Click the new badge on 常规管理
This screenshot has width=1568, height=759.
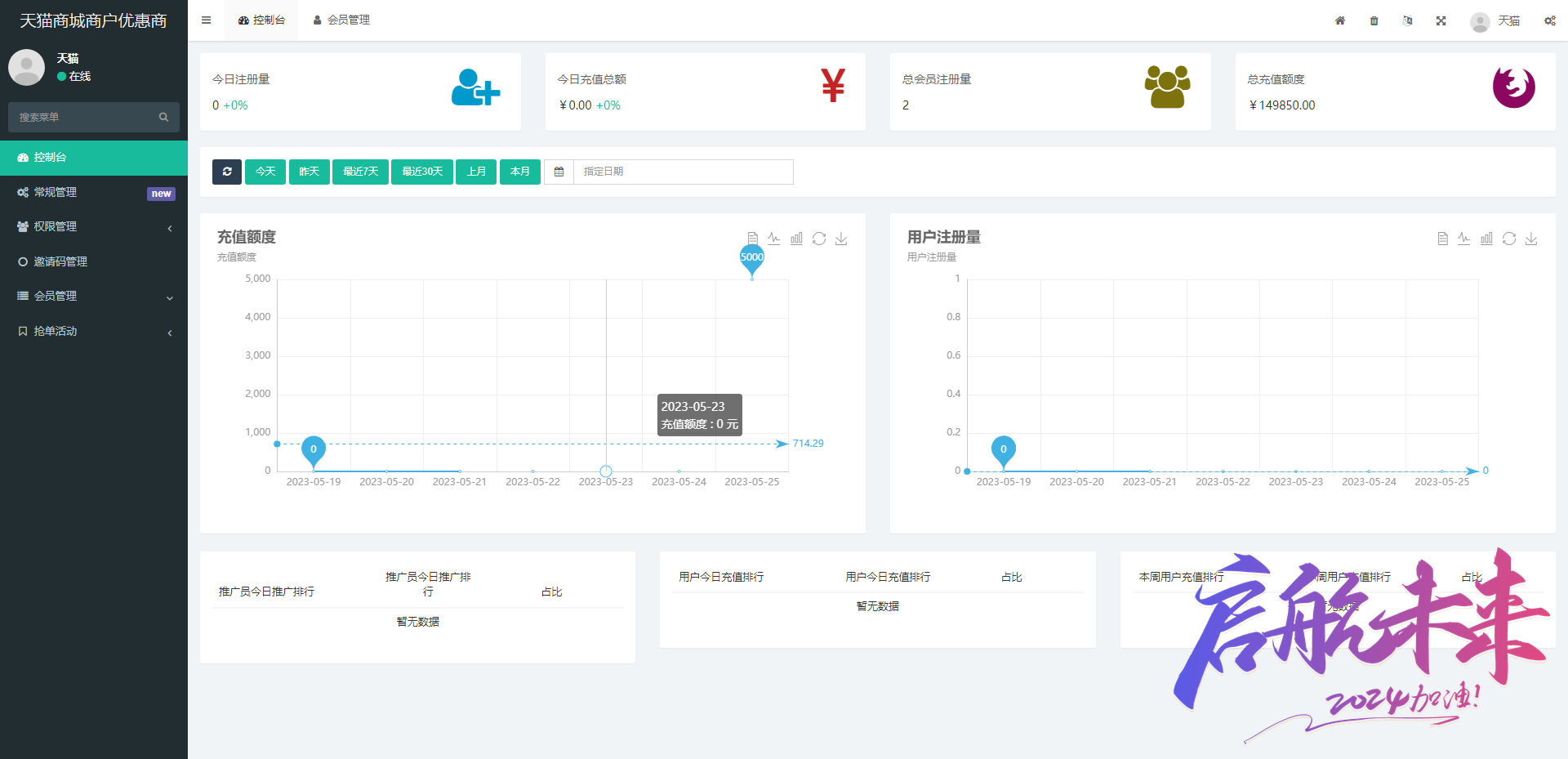161,194
